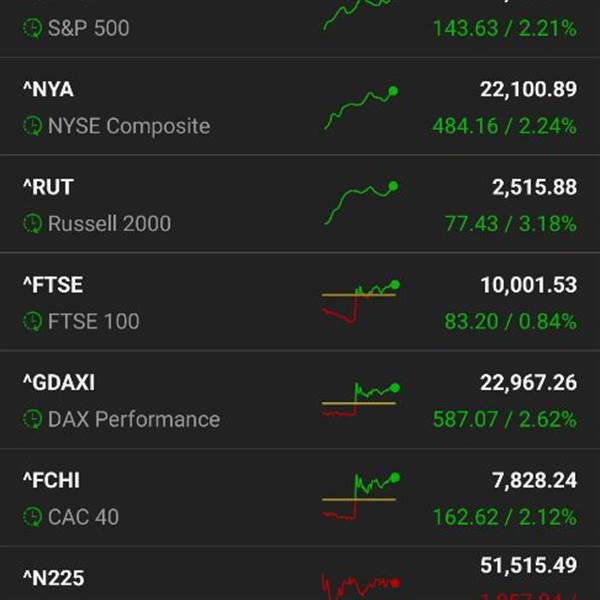Viewport: 600px width, 600px height.
Task: Tap the 83.20 / 0.84% FTSE change
Action: click(x=510, y=321)
